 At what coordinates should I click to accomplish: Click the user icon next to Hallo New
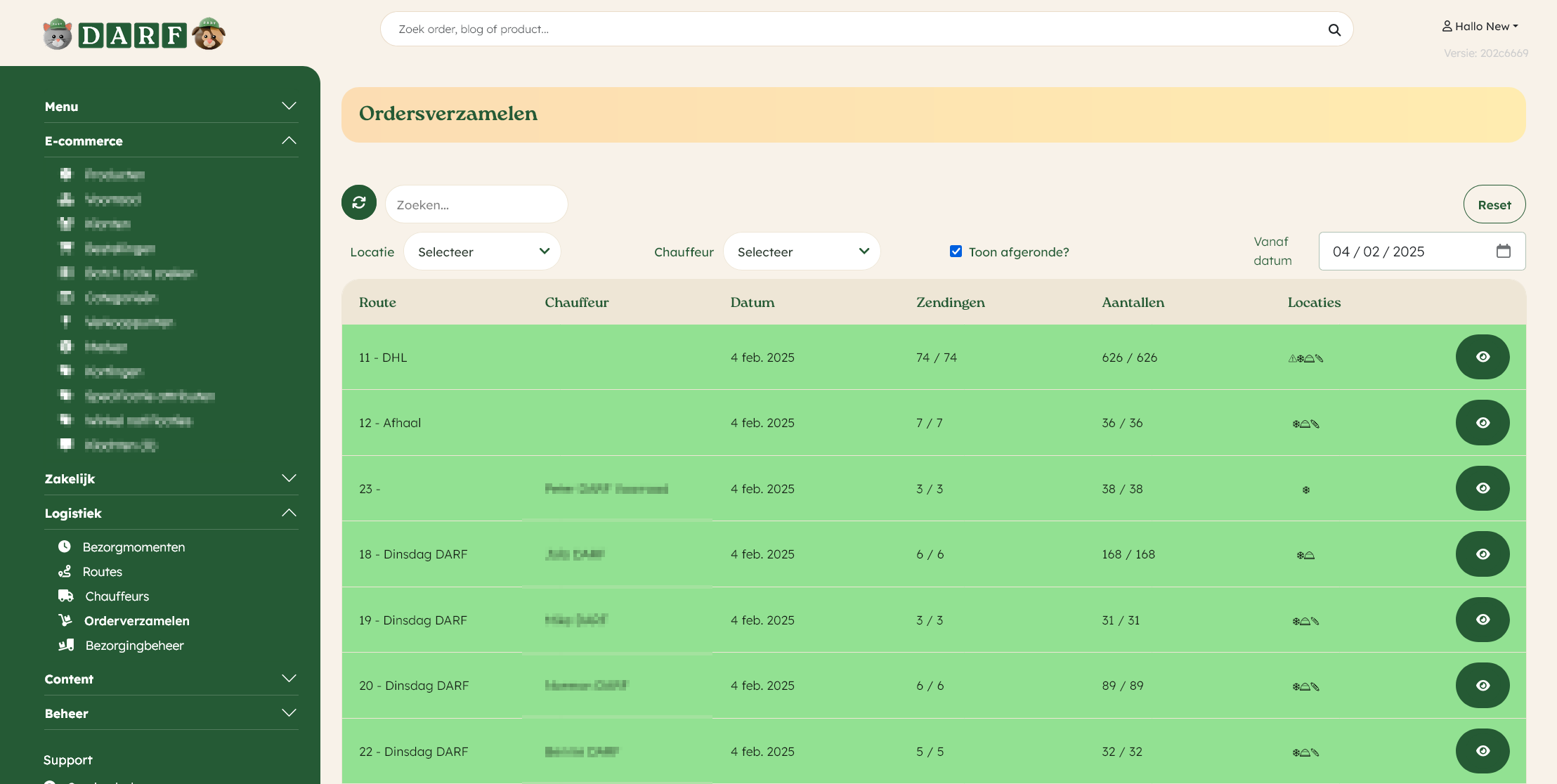(x=1447, y=26)
